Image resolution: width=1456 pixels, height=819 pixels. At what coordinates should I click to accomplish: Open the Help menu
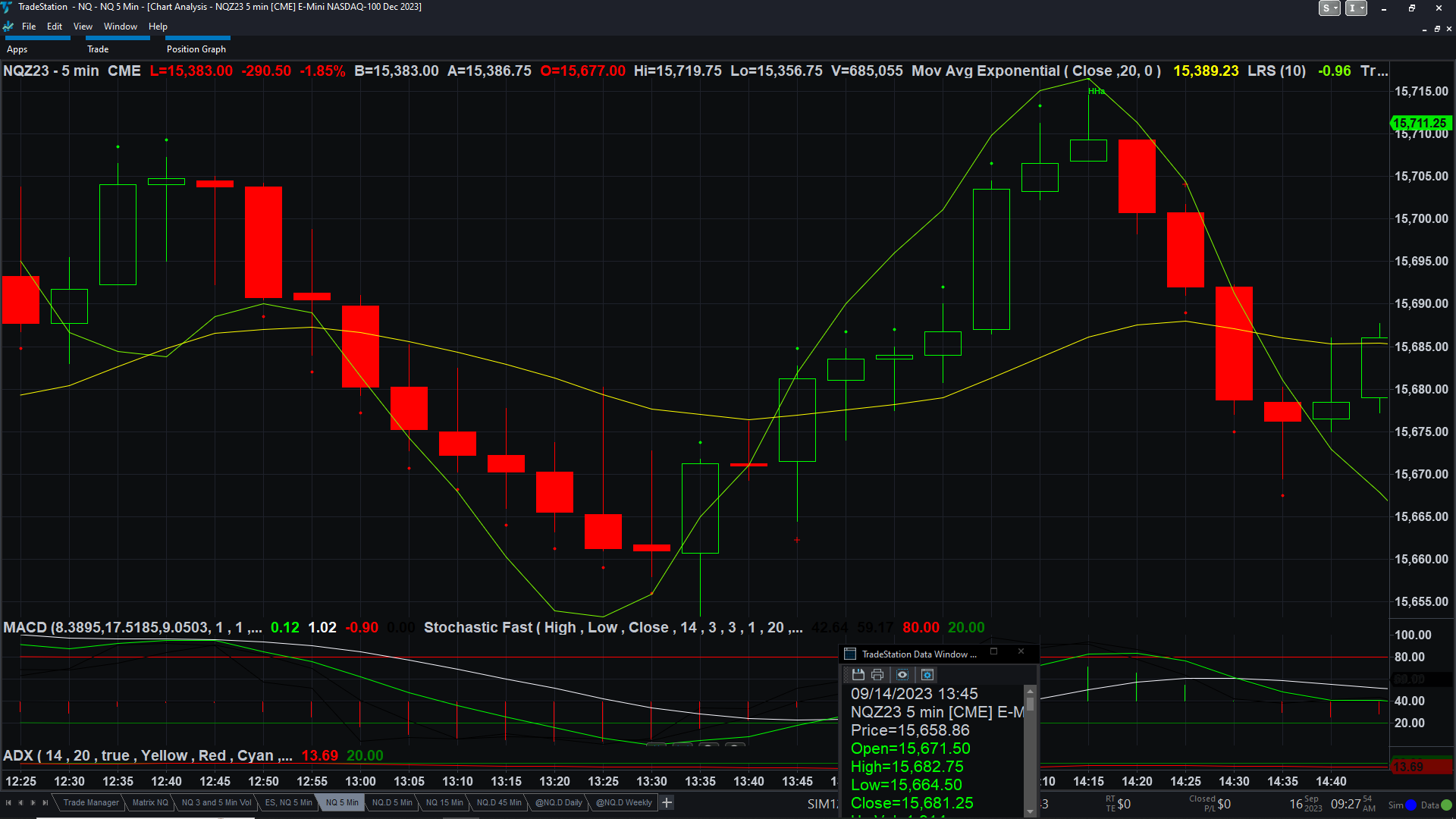click(158, 27)
